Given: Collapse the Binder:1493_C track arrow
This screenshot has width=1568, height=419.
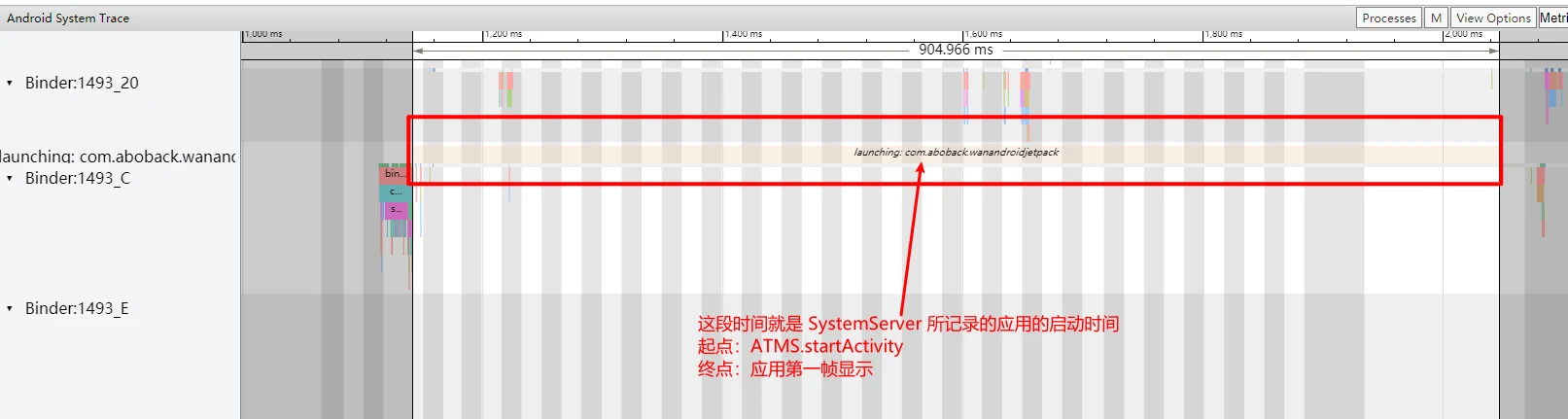Looking at the screenshot, I should click(x=10, y=179).
